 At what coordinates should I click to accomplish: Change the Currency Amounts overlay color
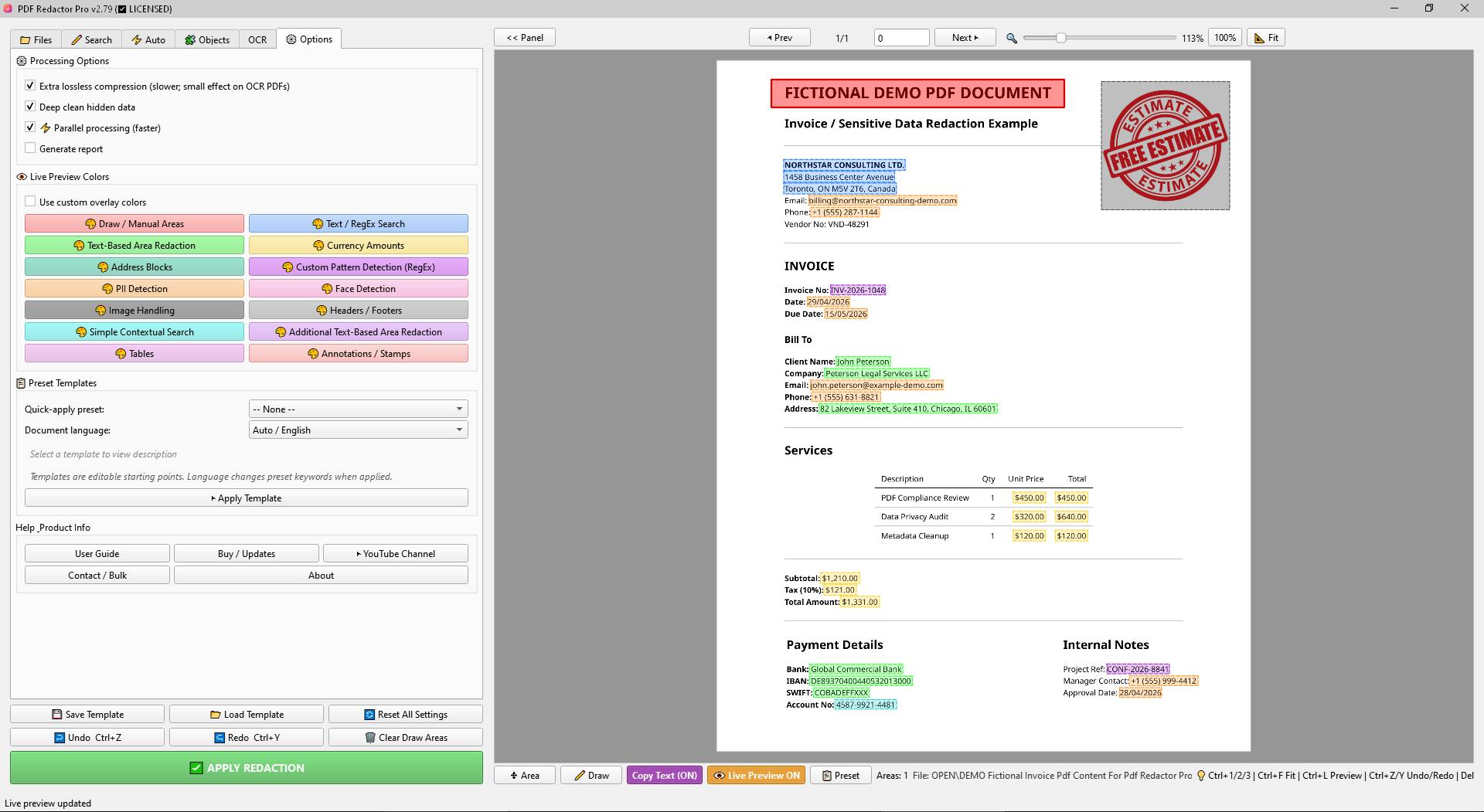tap(359, 246)
